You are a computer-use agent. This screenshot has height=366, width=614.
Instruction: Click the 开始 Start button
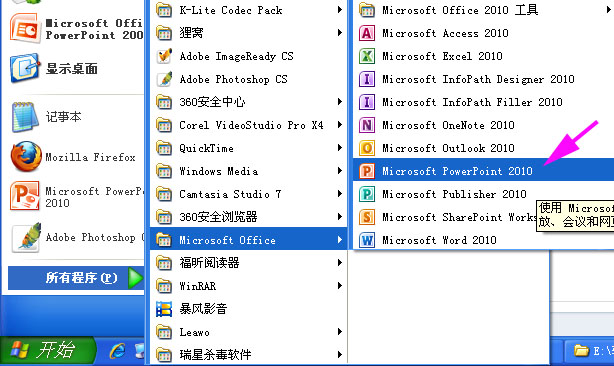tap(47, 351)
